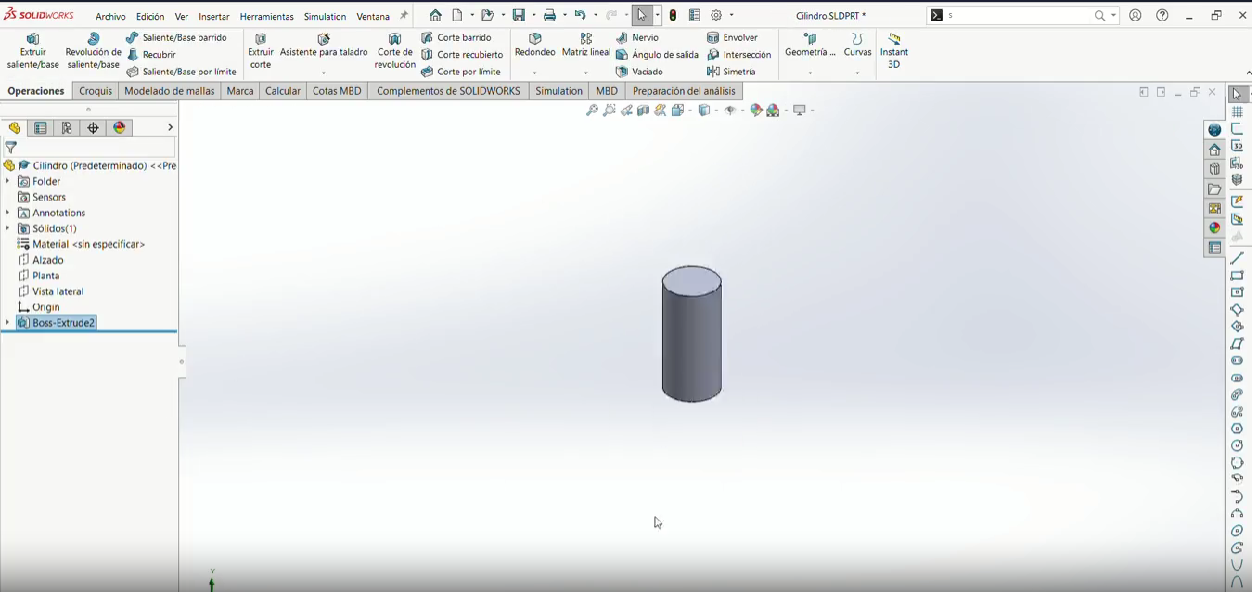Click the Undo icon
This screenshot has height=592, width=1252.
pyautogui.click(x=579, y=16)
